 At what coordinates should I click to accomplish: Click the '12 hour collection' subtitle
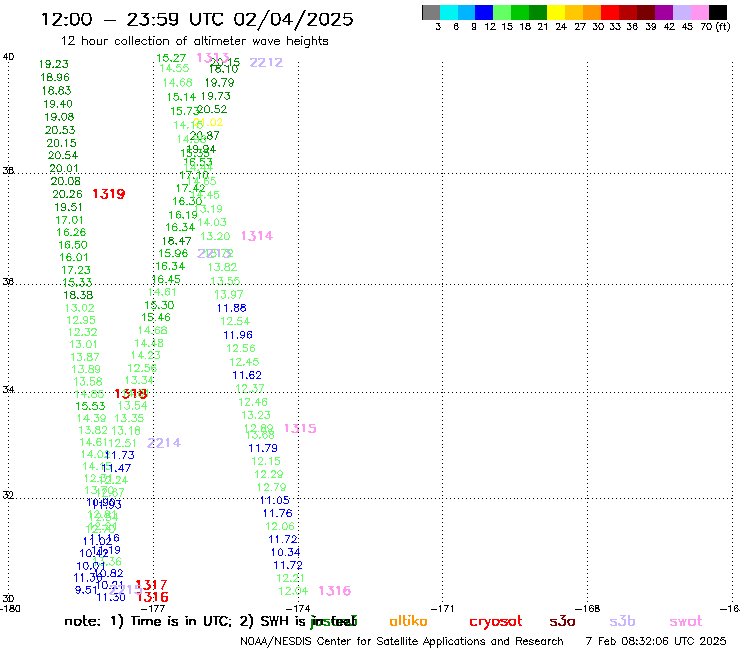coord(194,41)
